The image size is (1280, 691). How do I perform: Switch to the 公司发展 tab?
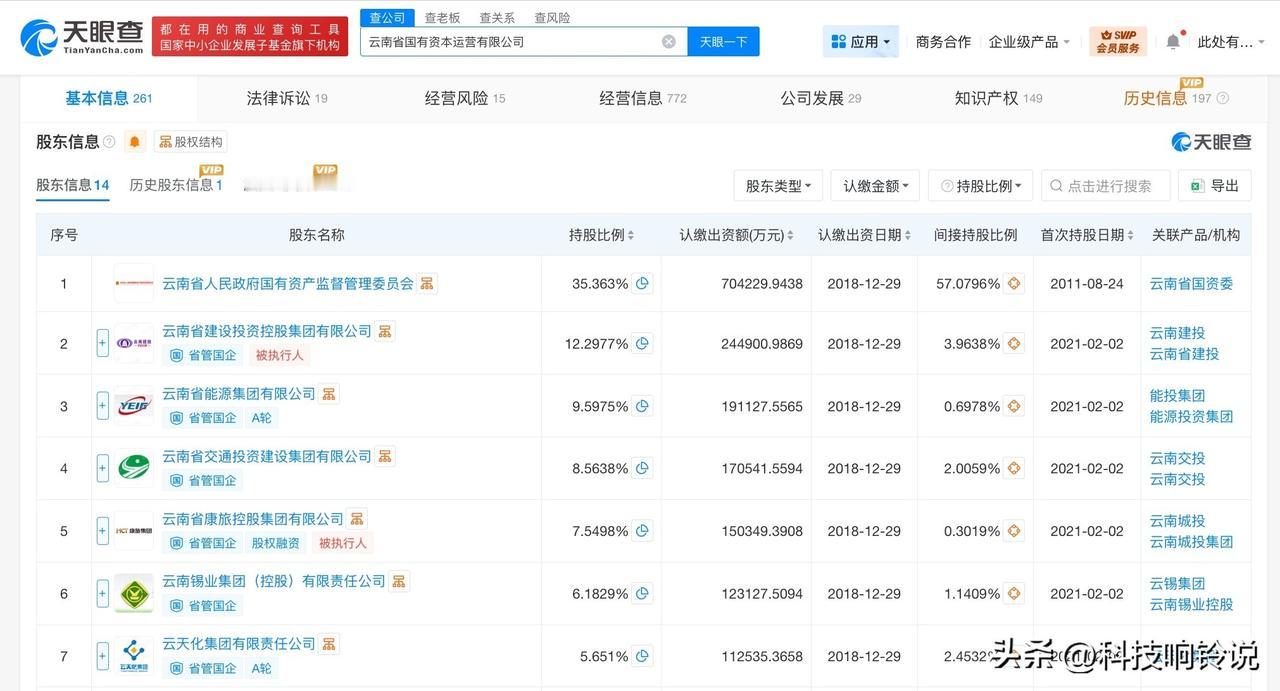click(x=821, y=98)
